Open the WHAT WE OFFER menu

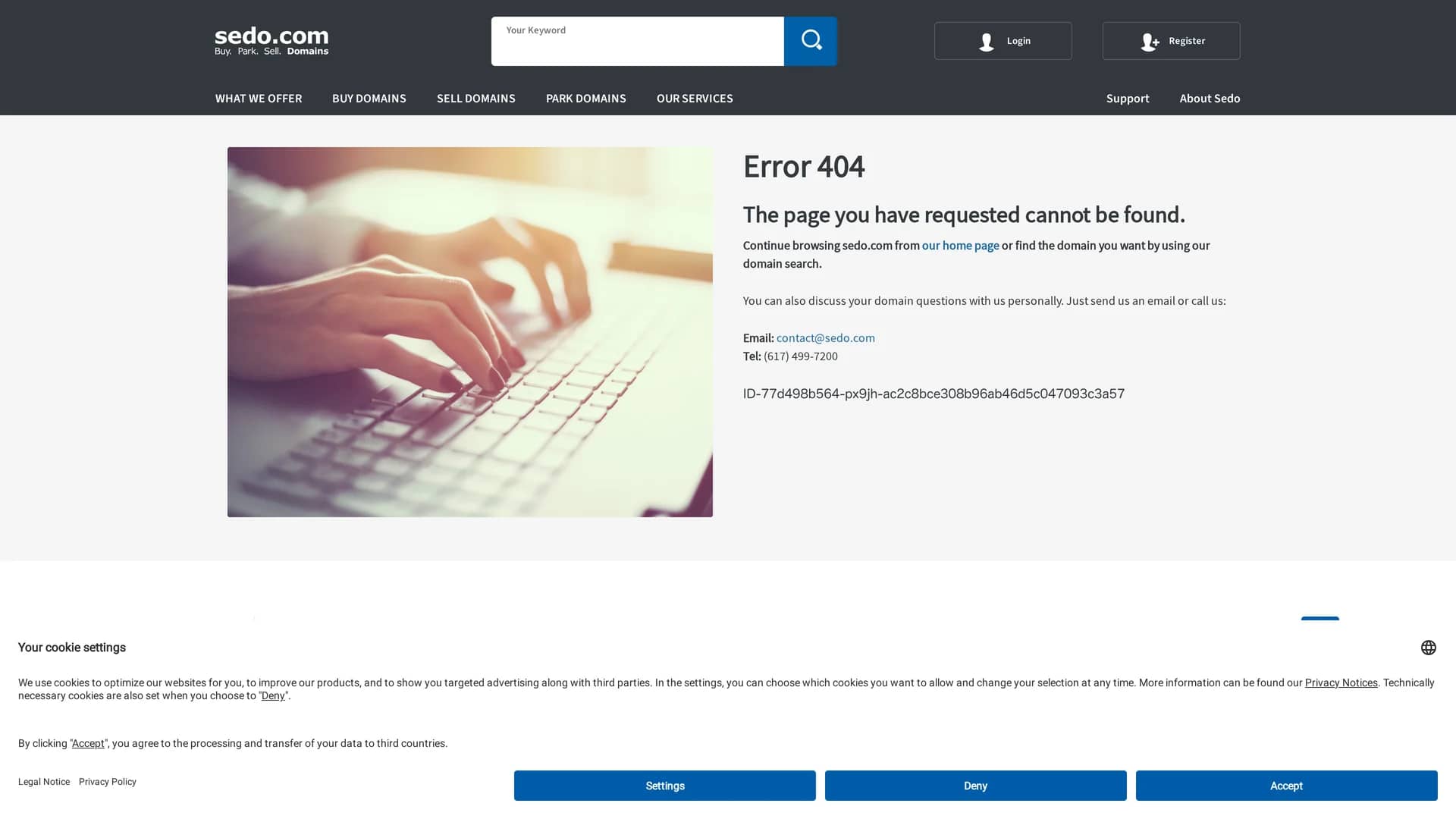click(x=259, y=99)
